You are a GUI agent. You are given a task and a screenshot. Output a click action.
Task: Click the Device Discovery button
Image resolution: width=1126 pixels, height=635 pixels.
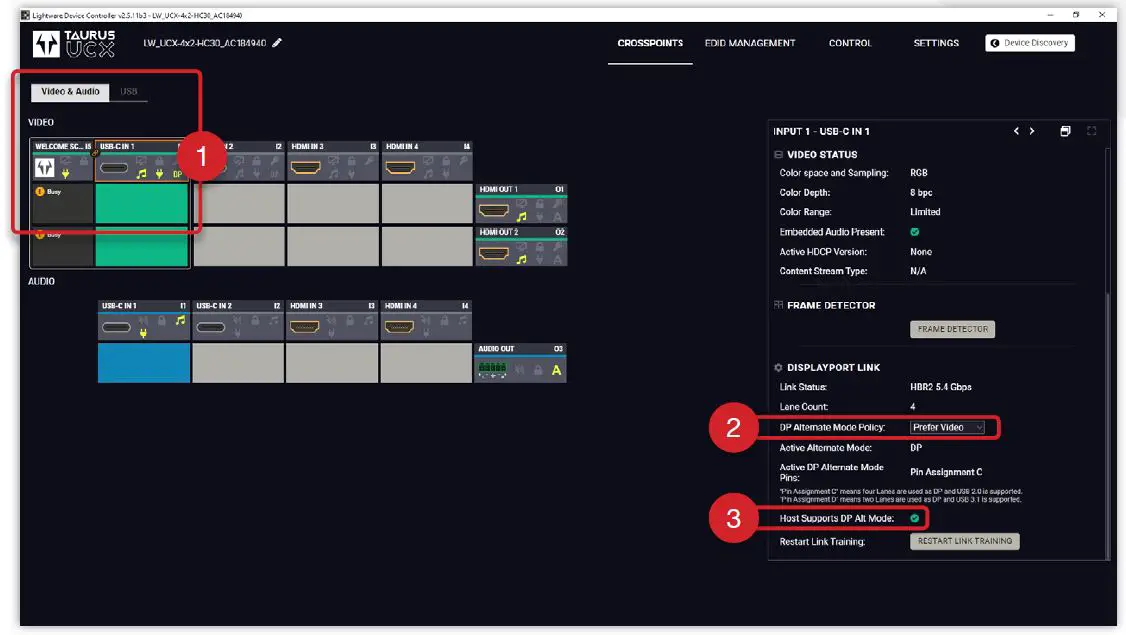pyautogui.click(x=1030, y=43)
